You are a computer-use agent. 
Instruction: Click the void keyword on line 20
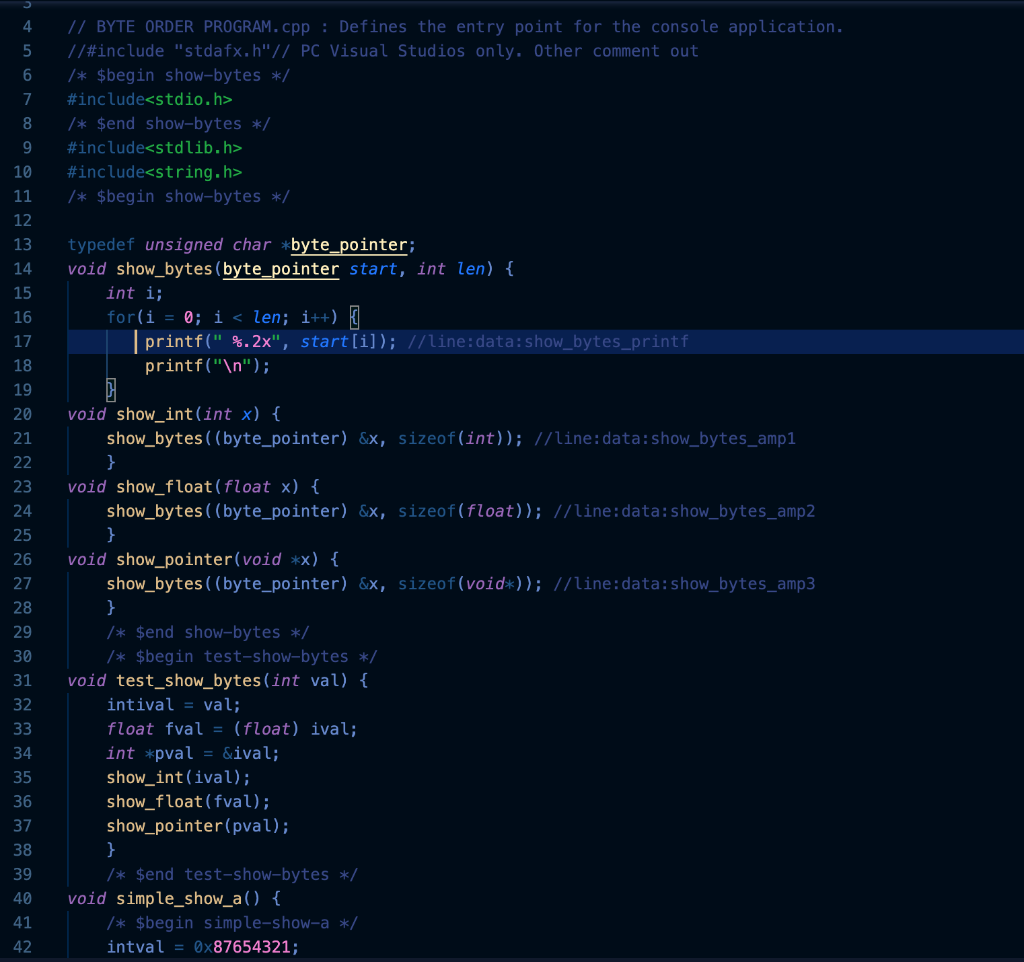pos(86,413)
